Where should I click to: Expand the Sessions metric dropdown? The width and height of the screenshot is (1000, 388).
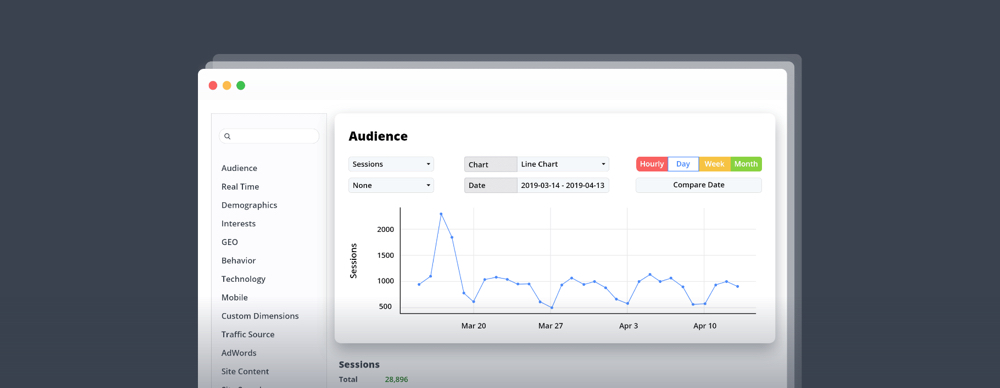click(391, 164)
